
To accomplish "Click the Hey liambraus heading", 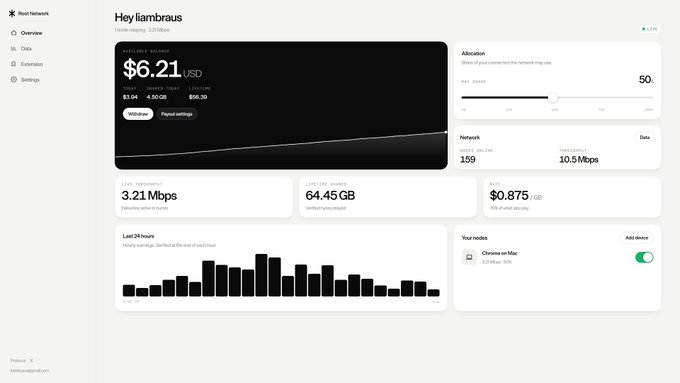I will (148, 17).
